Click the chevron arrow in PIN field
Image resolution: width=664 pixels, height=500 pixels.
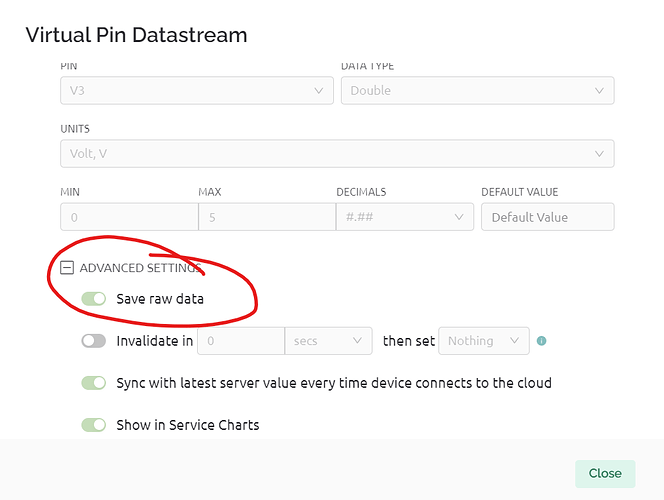click(x=319, y=91)
